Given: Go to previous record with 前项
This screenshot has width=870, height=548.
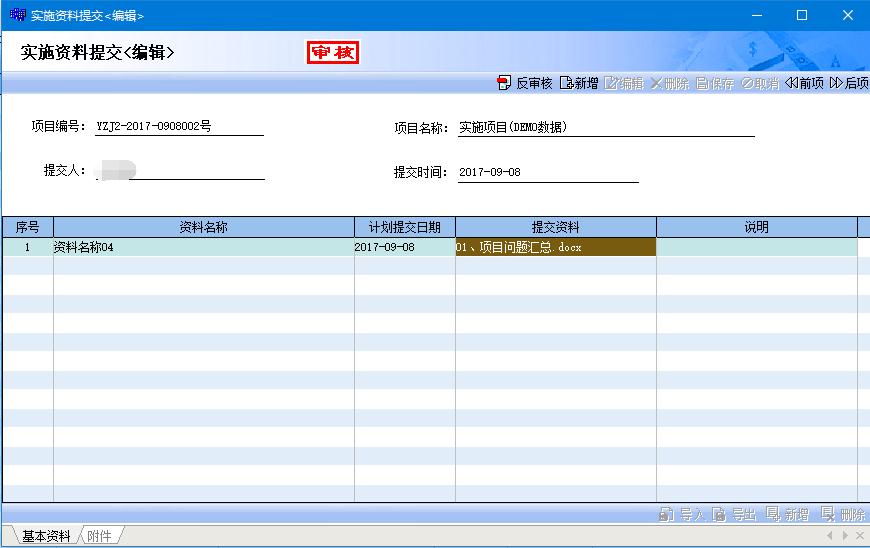Looking at the screenshot, I should pos(805,84).
